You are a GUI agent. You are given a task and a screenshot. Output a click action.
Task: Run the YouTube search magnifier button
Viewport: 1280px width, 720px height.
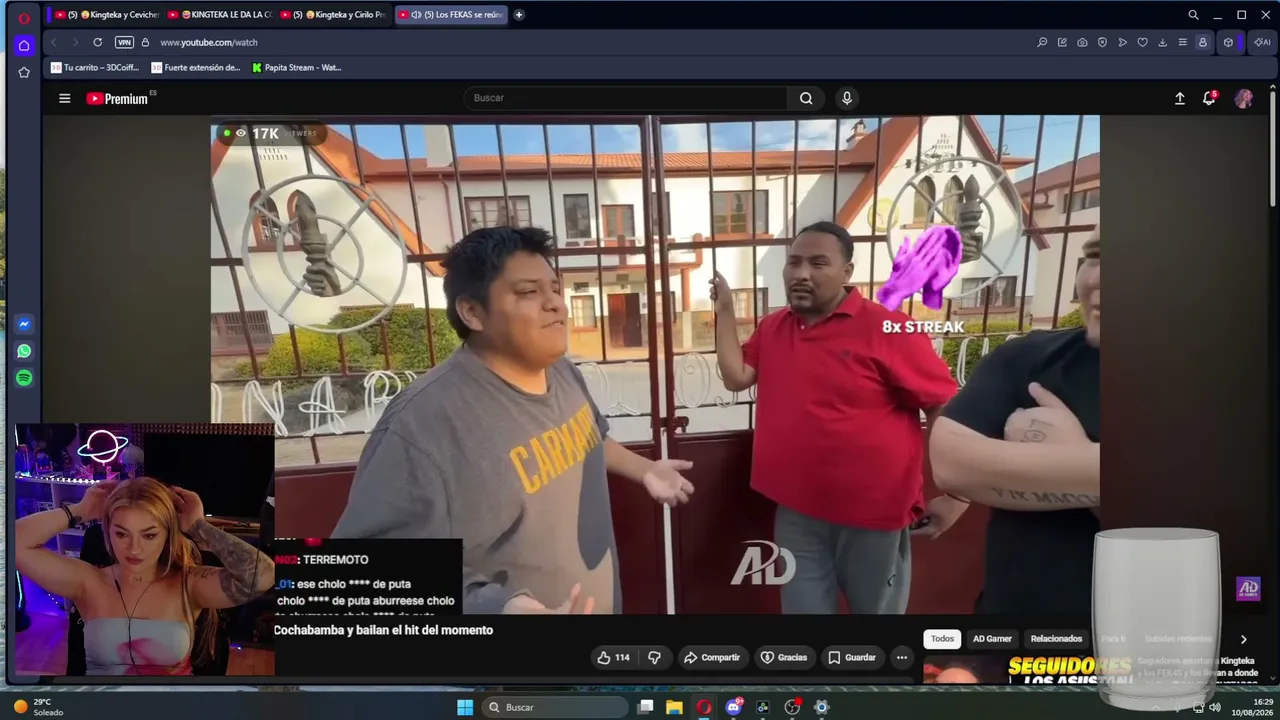(806, 98)
